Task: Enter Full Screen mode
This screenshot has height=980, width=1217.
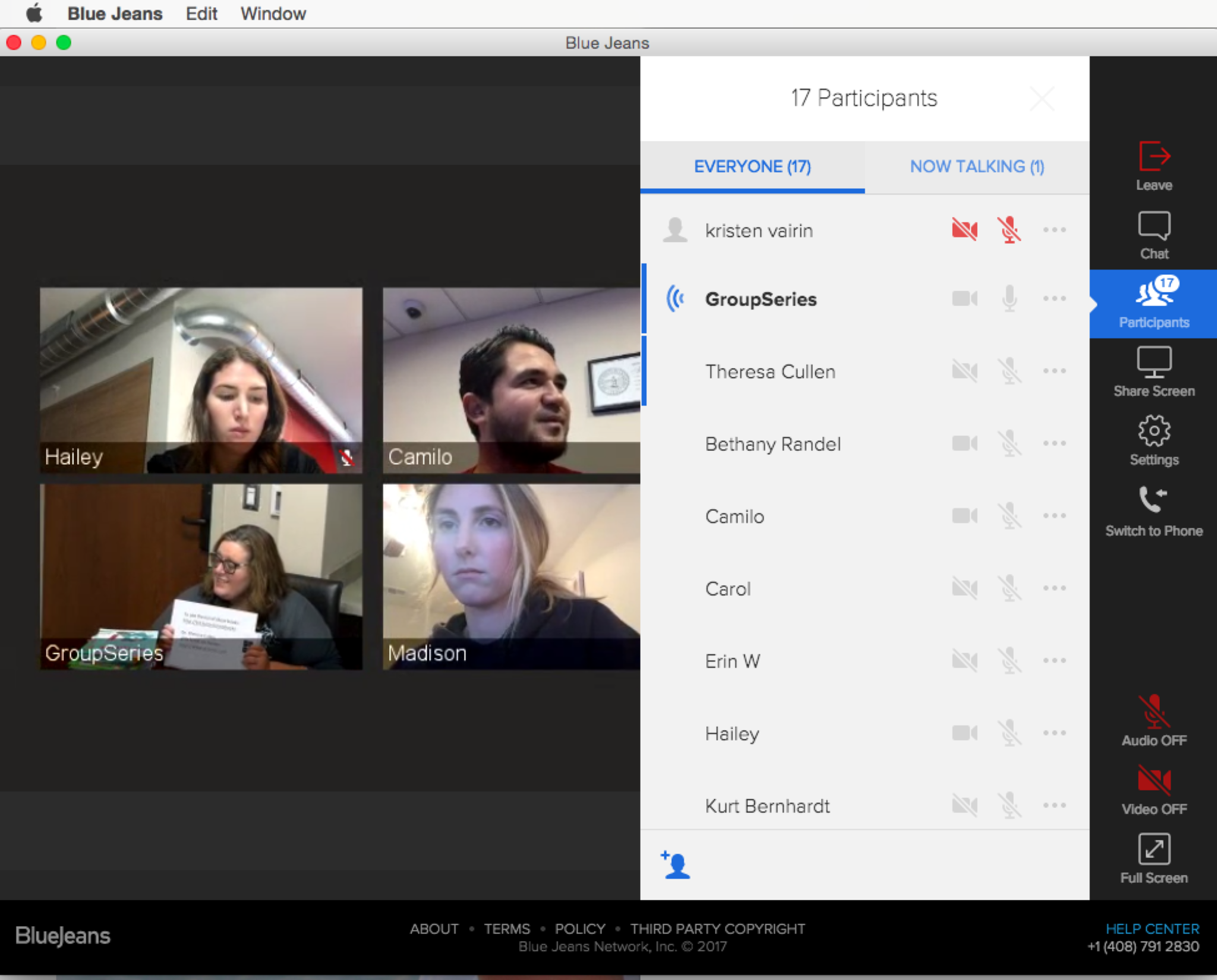Action: pyautogui.click(x=1153, y=849)
